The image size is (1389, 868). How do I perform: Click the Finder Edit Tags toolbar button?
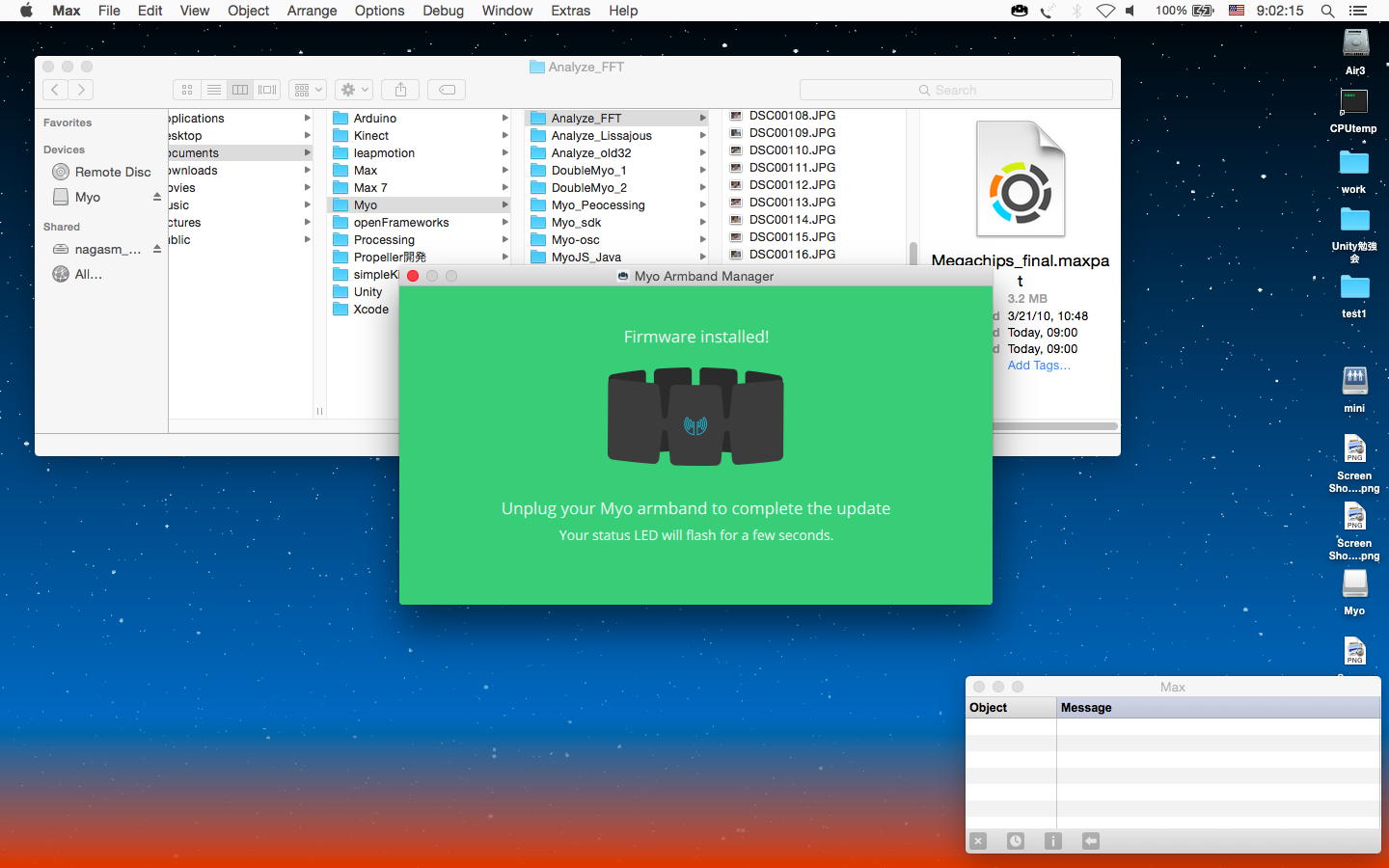447,90
